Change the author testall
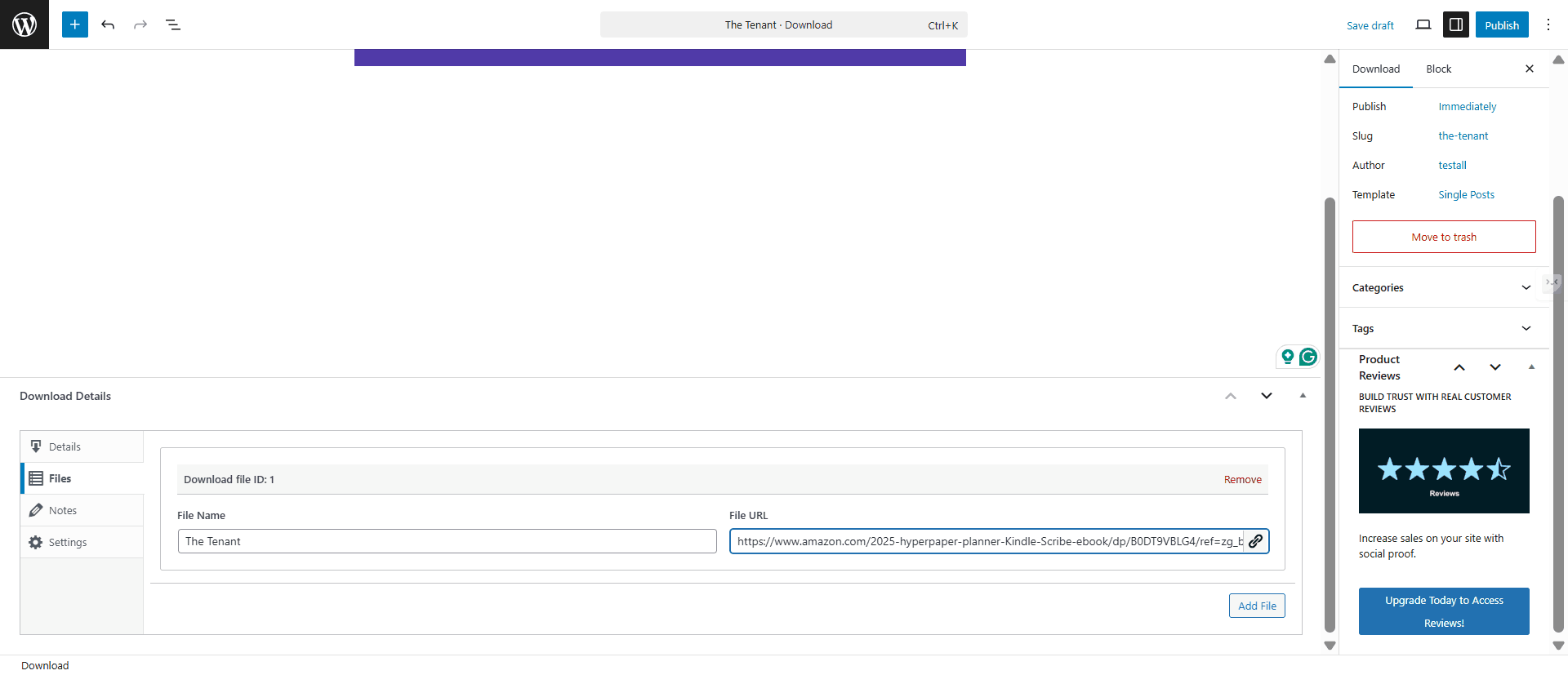The width and height of the screenshot is (1568, 675). pyautogui.click(x=1453, y=165)
